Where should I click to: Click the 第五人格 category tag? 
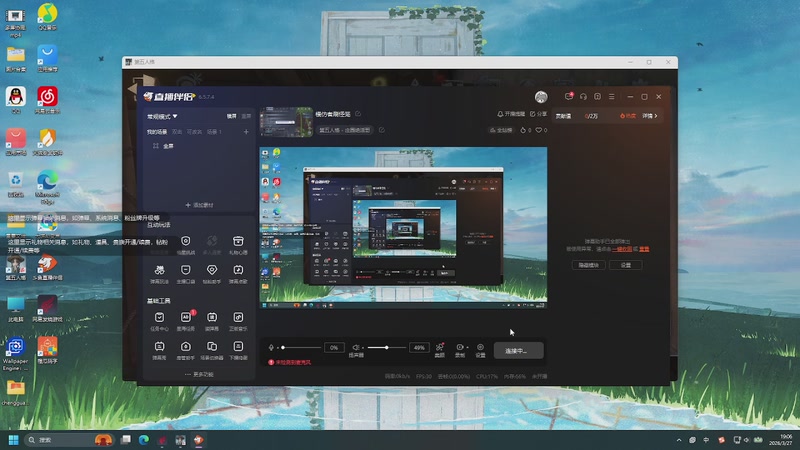345,130
